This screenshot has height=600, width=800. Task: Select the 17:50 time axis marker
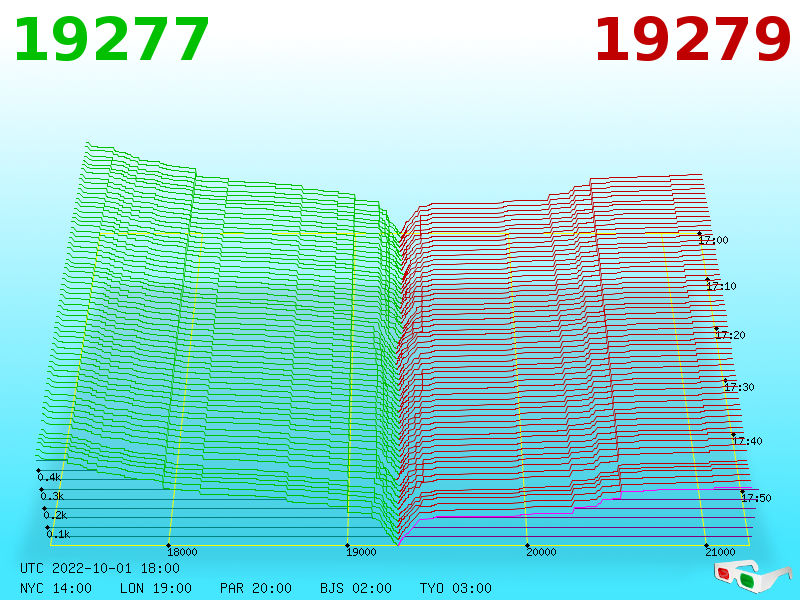[756, 498]
